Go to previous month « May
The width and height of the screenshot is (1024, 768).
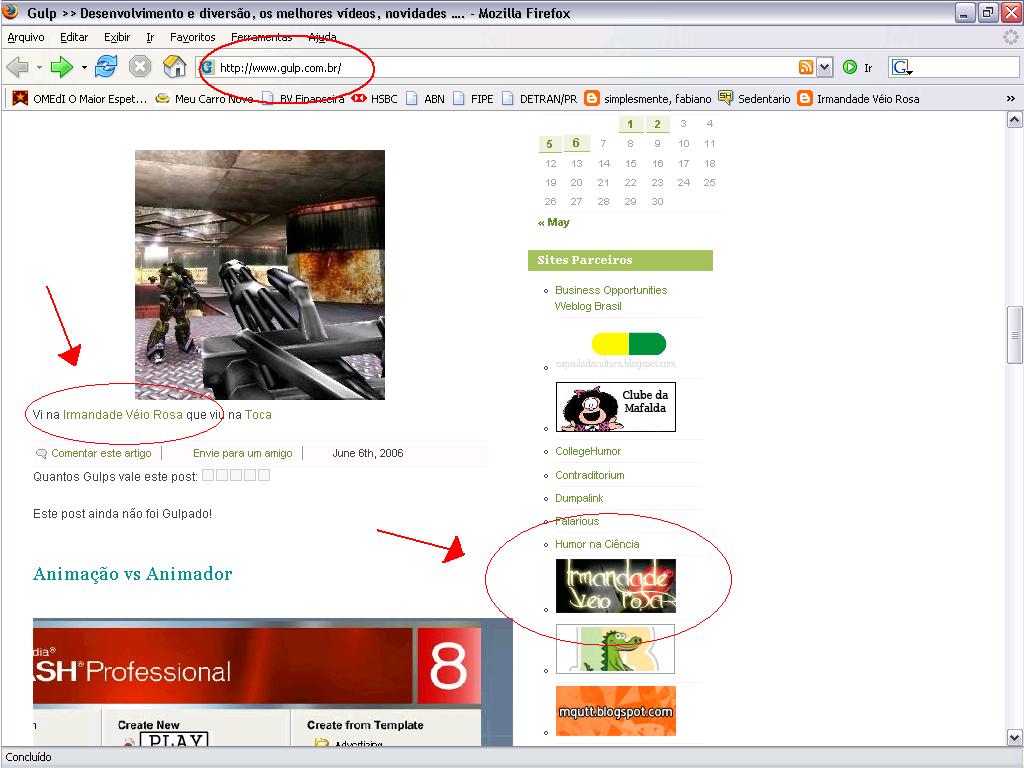click(x=554, y=222)
